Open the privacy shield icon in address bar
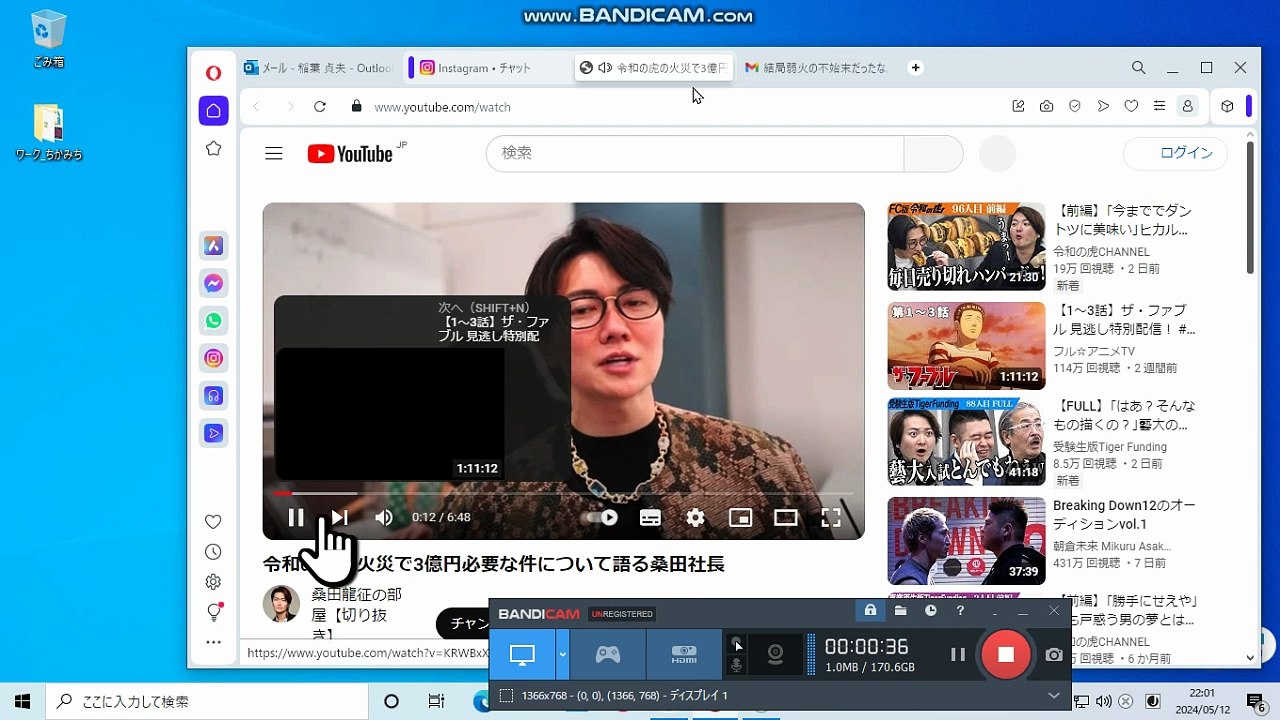 pyautogui.click(x=1075, y=106)
